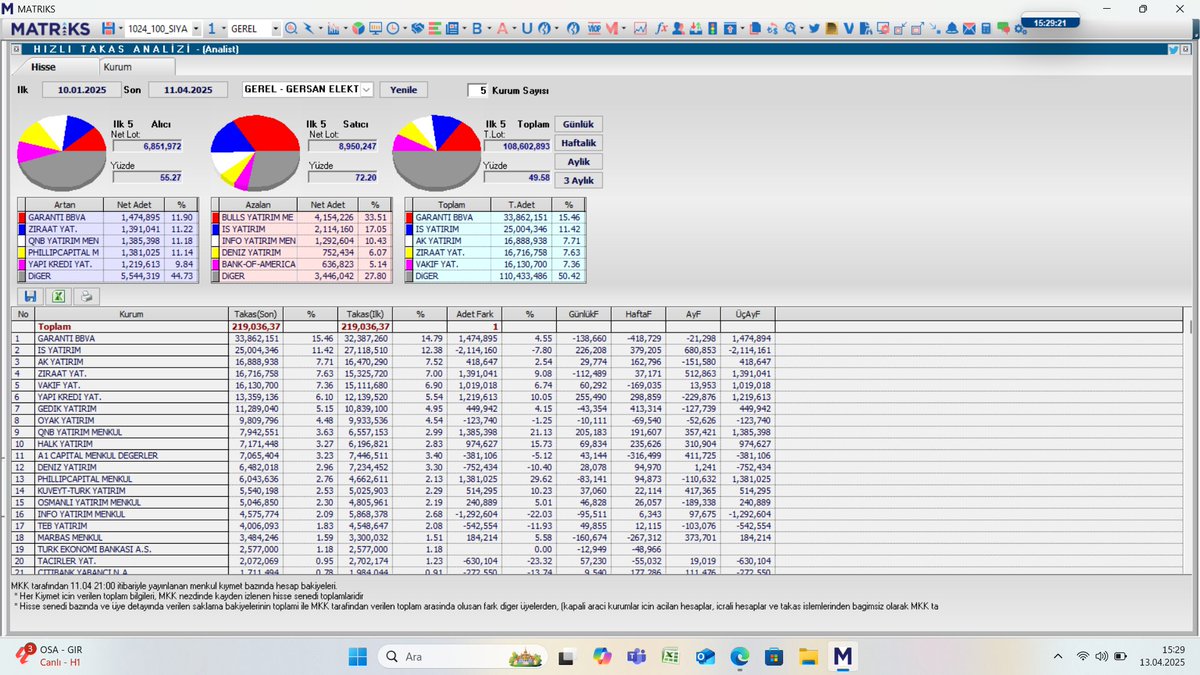Image resolution: width=1200 pixels, height=675 pixels.
Task: Open the settings gears icon in toolbar
Action: pyautogui.click(x=1020, y=28)
